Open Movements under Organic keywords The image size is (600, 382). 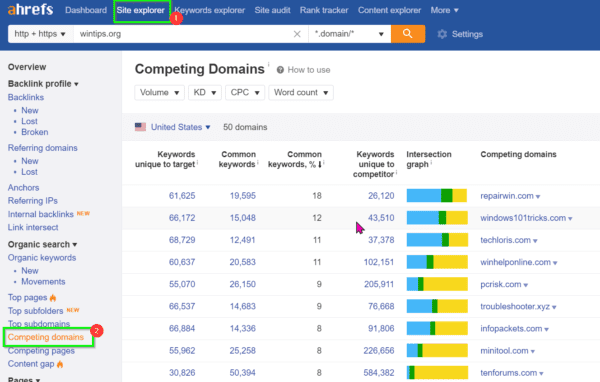pos(43,282)
